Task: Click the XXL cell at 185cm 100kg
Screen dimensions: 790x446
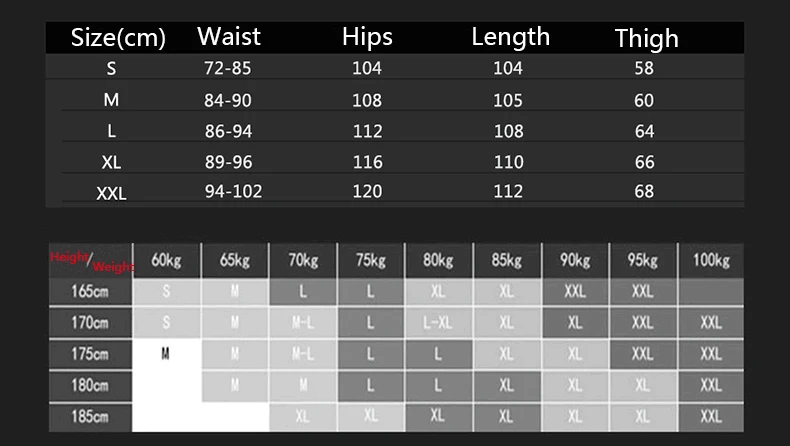Action: pos(711,417)
